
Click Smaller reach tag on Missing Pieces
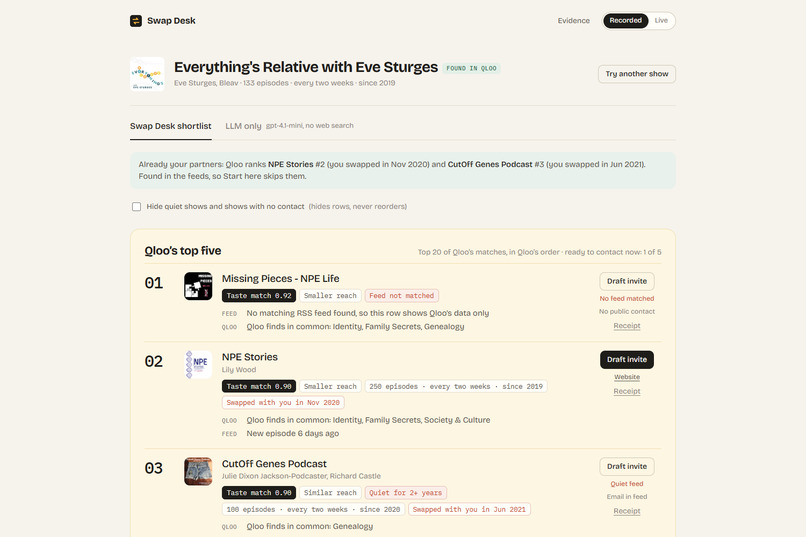[330, 295]
